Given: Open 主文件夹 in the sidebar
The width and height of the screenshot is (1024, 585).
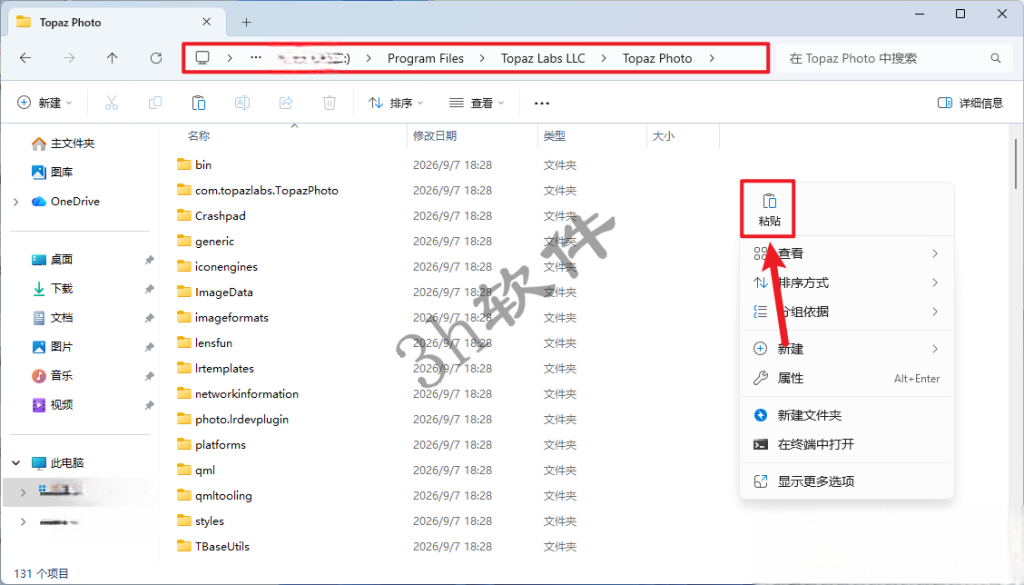Looking at the screenshot, I should (x=63, y=143).
